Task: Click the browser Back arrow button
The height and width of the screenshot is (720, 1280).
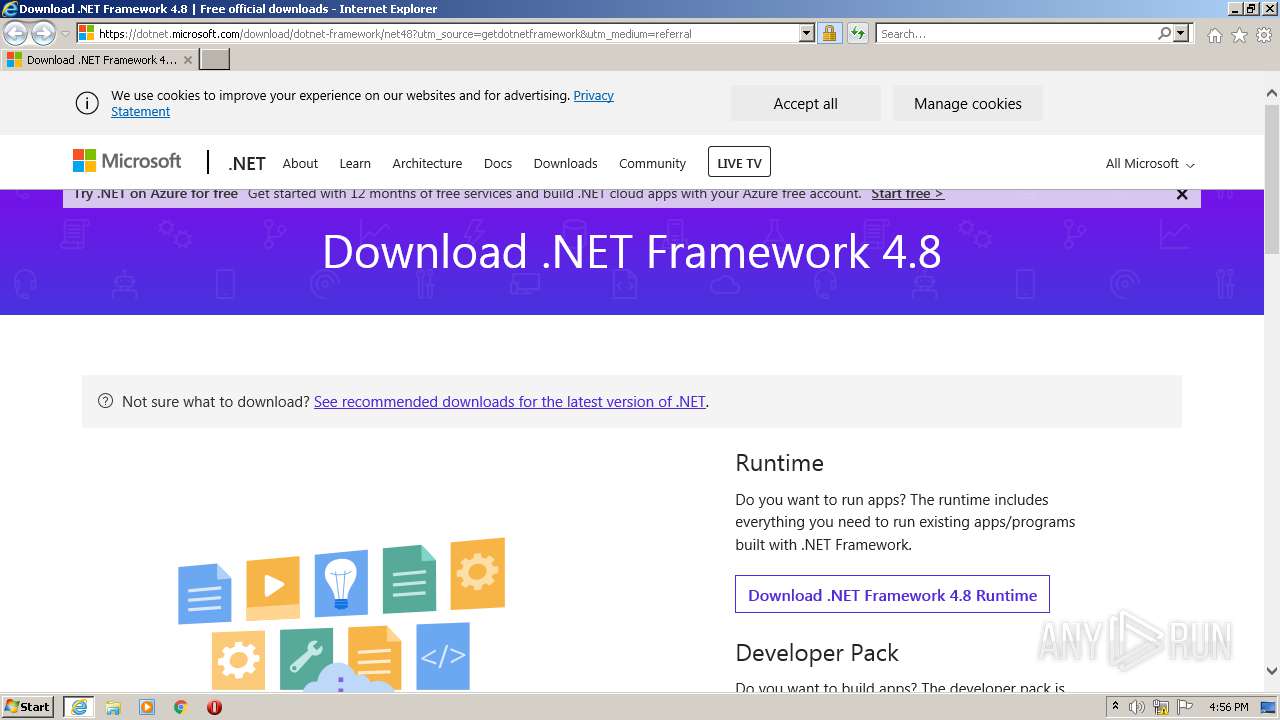Action: click(15, 33)
